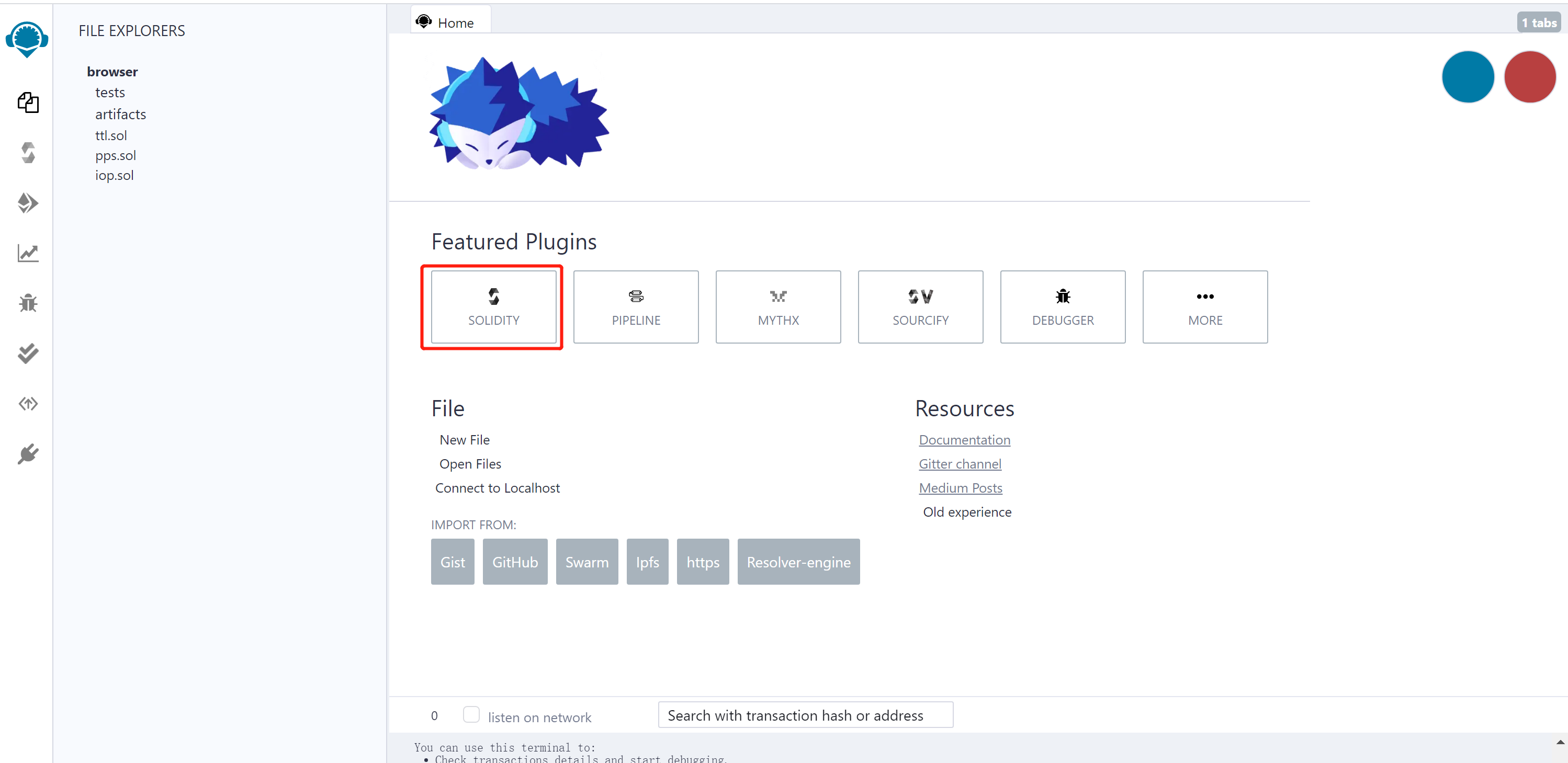Open the analysis chart sidebar icon
Viewport: 1568px width, 763px height.
(28, 253)
